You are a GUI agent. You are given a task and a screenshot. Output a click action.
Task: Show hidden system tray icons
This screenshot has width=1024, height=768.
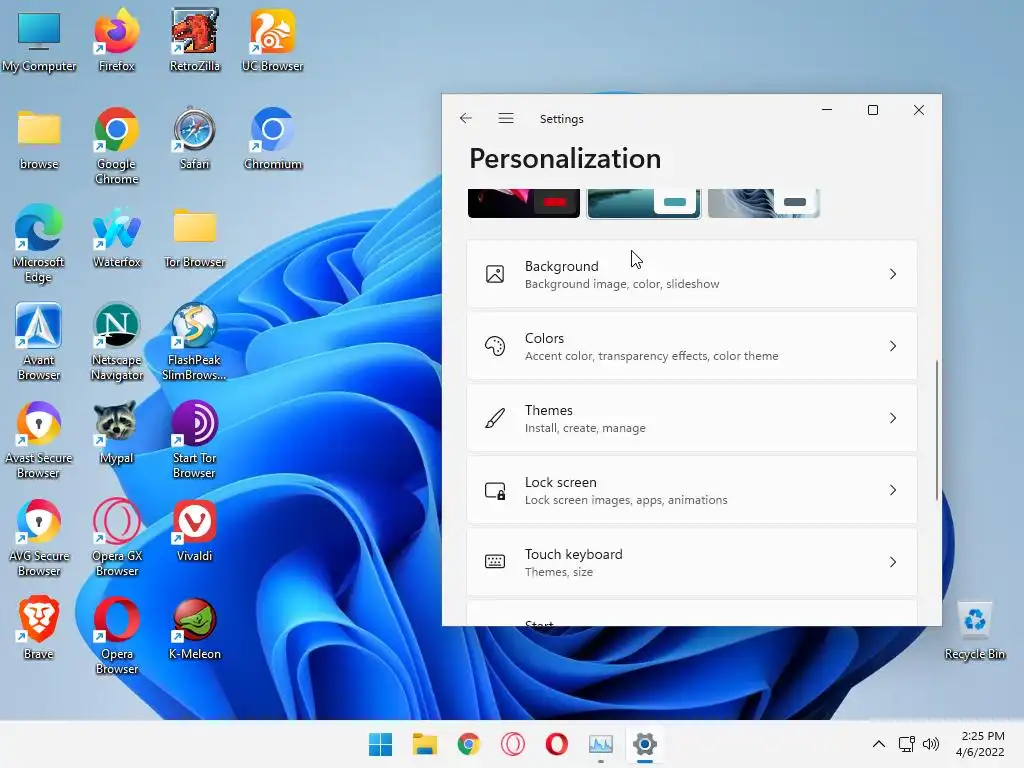click(879, 744)
